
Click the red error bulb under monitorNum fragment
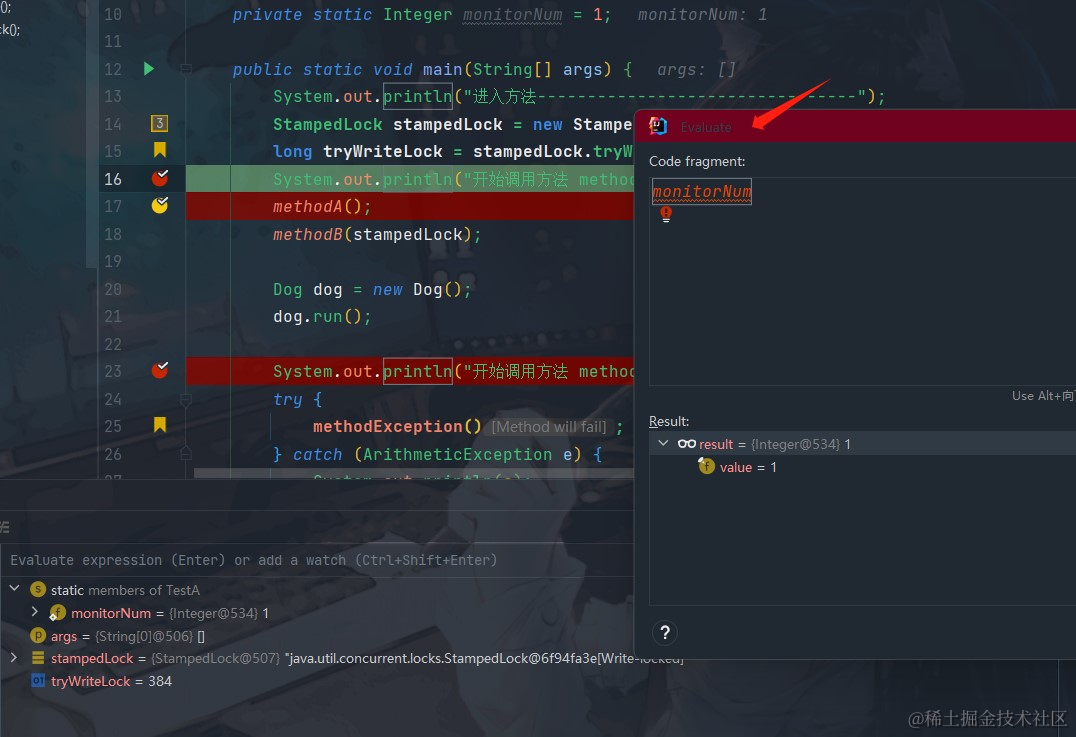[666, 214]
